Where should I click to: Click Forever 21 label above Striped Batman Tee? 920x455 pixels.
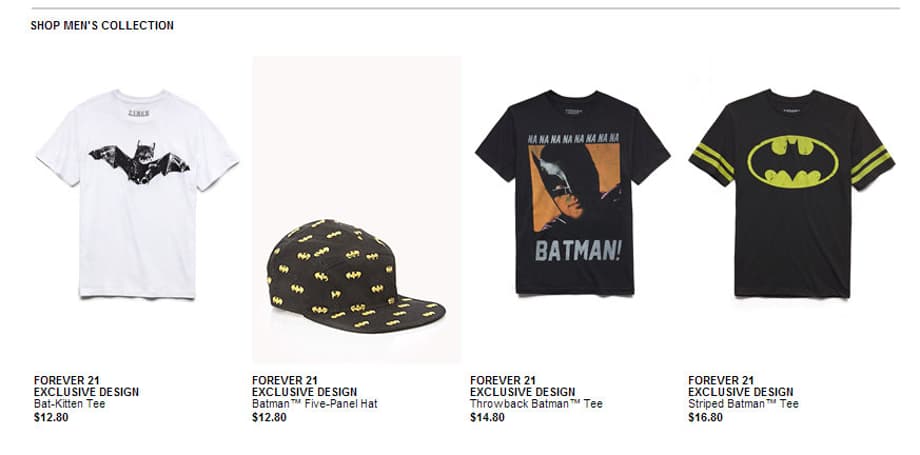(720, 380)
